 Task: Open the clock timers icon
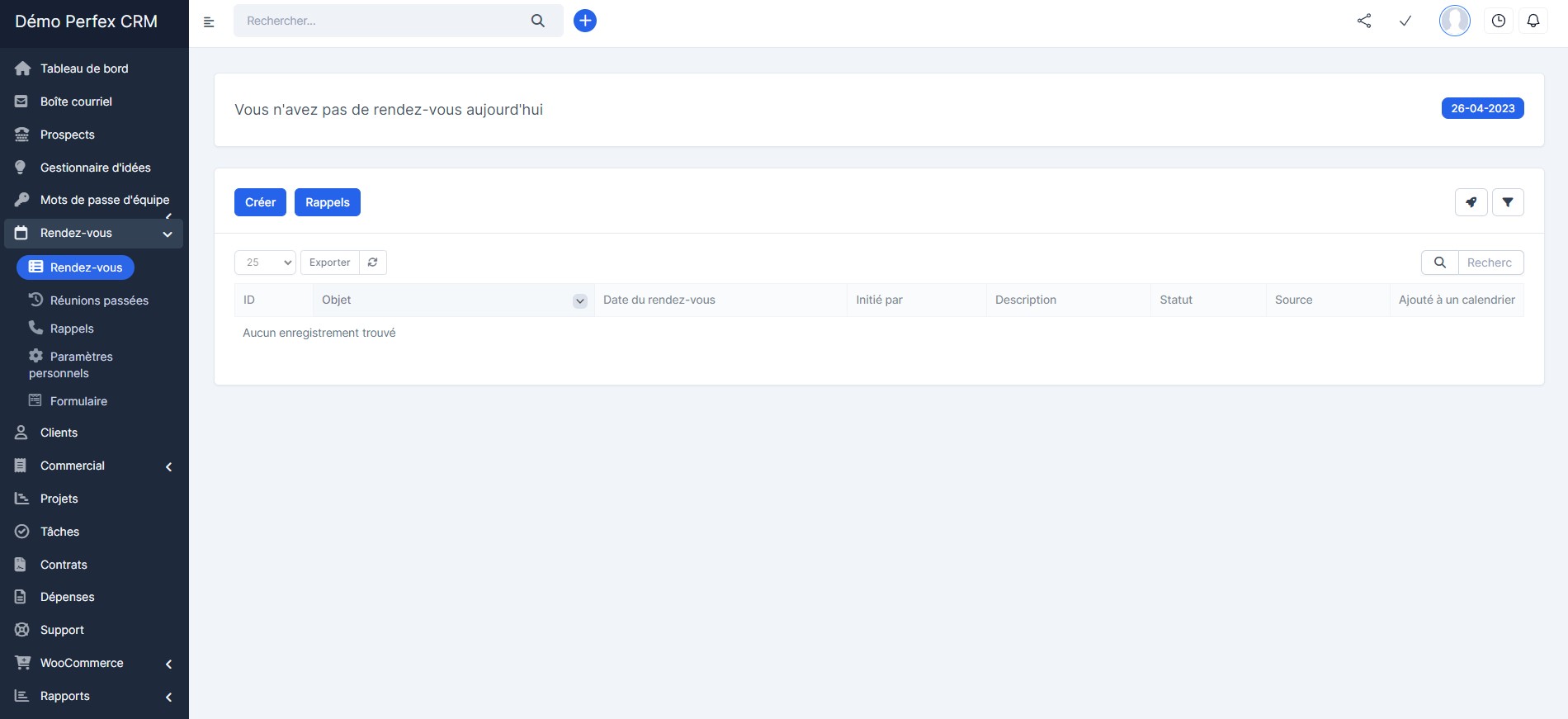click(x=1499, y=21)
